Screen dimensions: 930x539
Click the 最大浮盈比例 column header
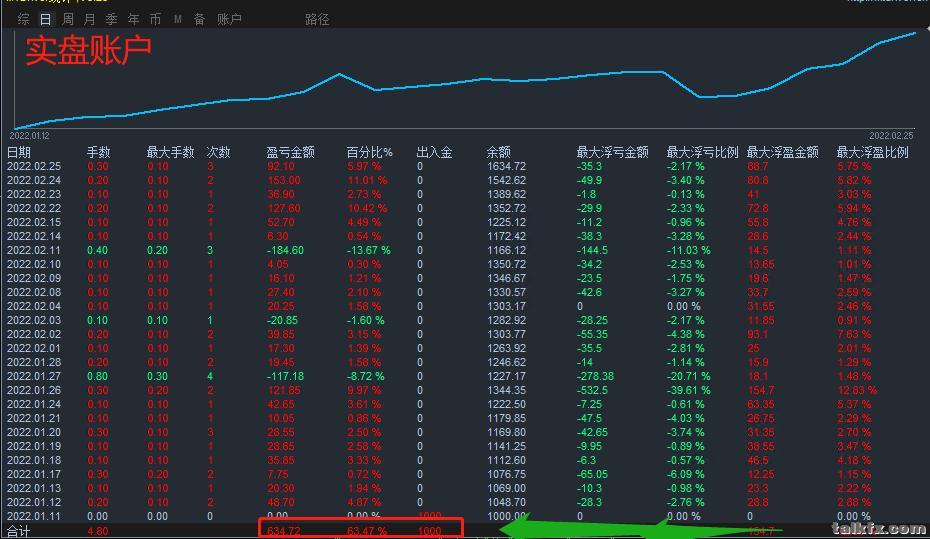pyautogui.click(x=872, y=152)
